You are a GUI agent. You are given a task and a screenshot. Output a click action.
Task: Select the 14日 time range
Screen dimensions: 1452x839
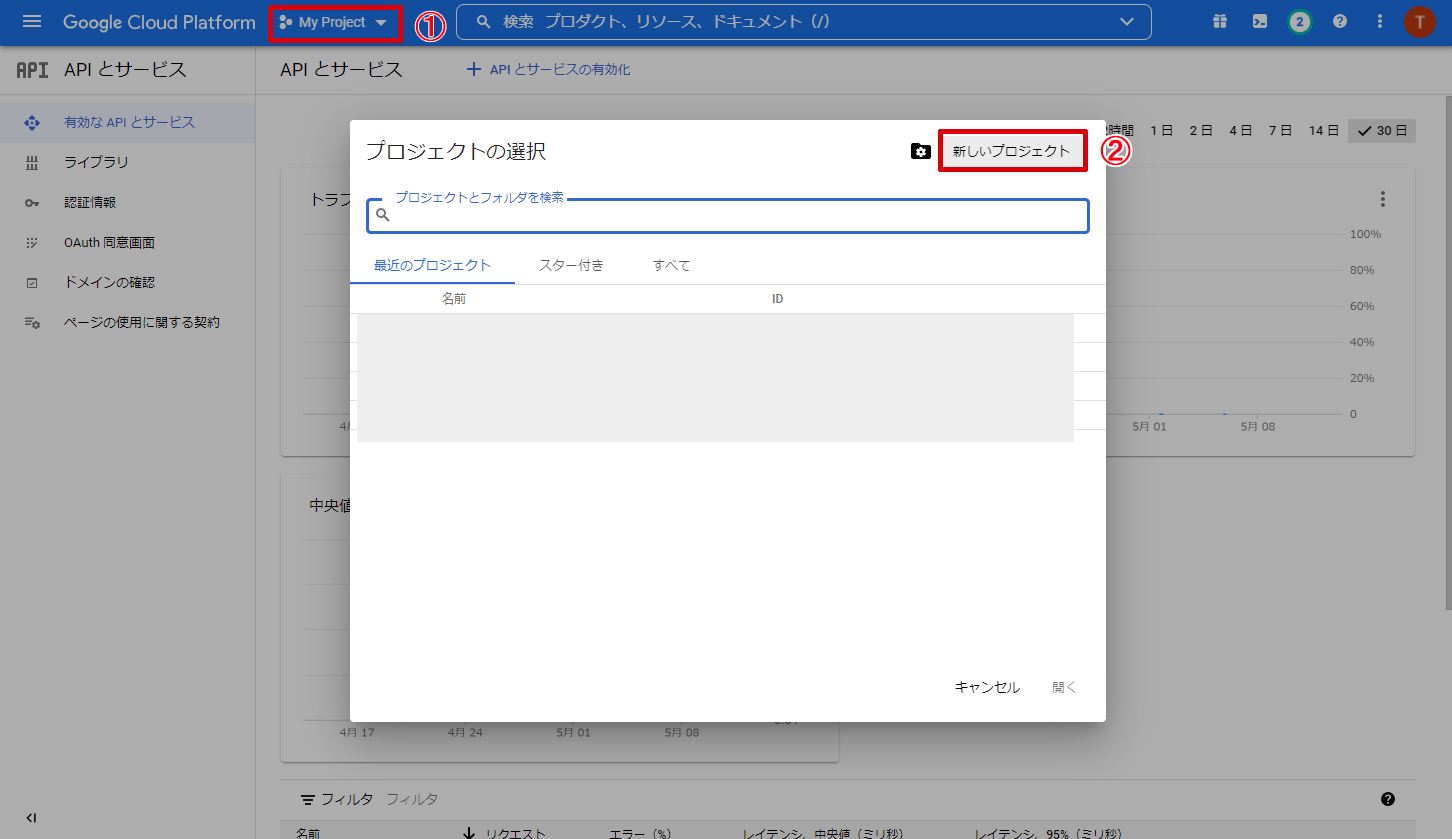(1324, 130)
